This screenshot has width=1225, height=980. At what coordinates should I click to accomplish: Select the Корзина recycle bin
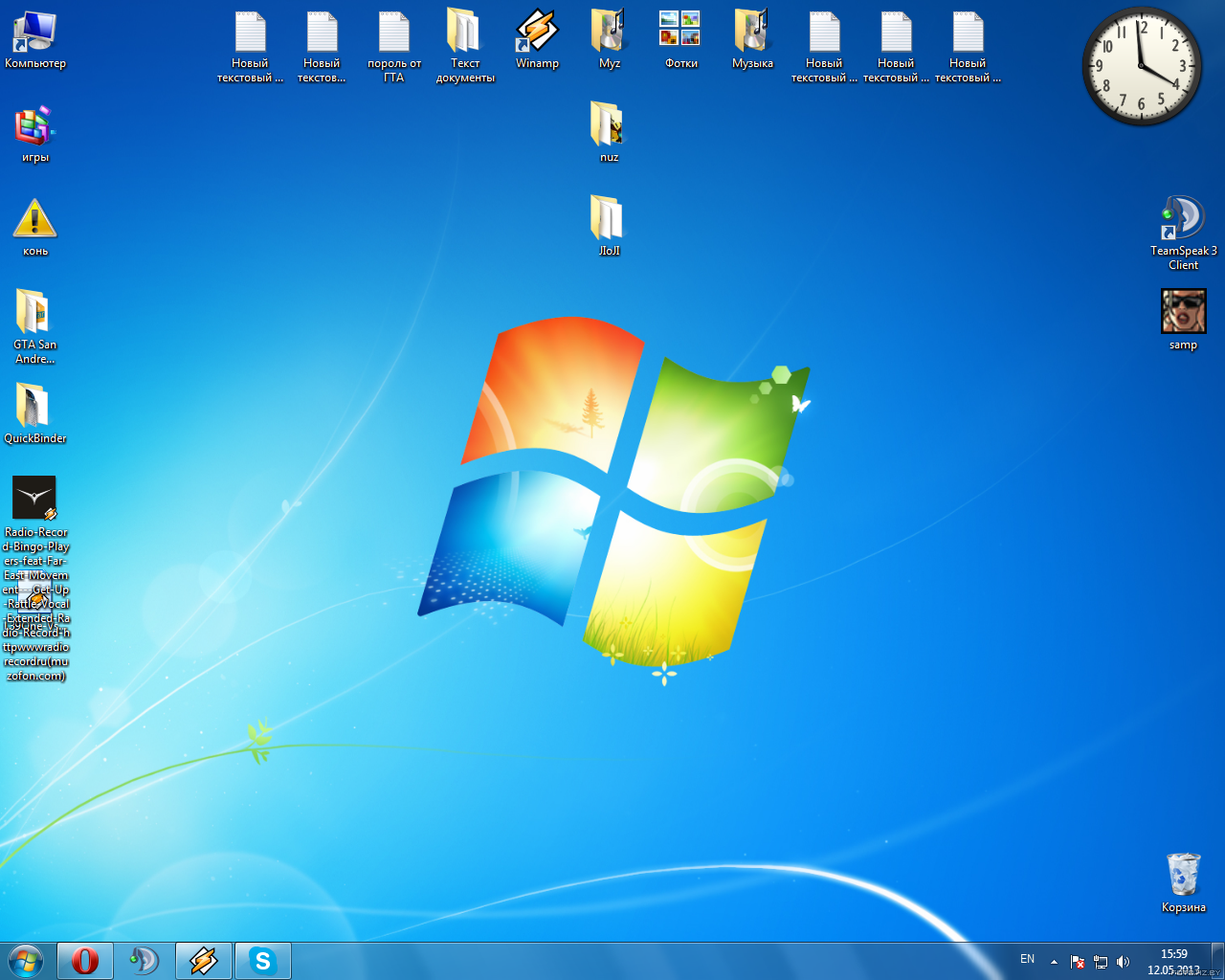coord(1184,883)
